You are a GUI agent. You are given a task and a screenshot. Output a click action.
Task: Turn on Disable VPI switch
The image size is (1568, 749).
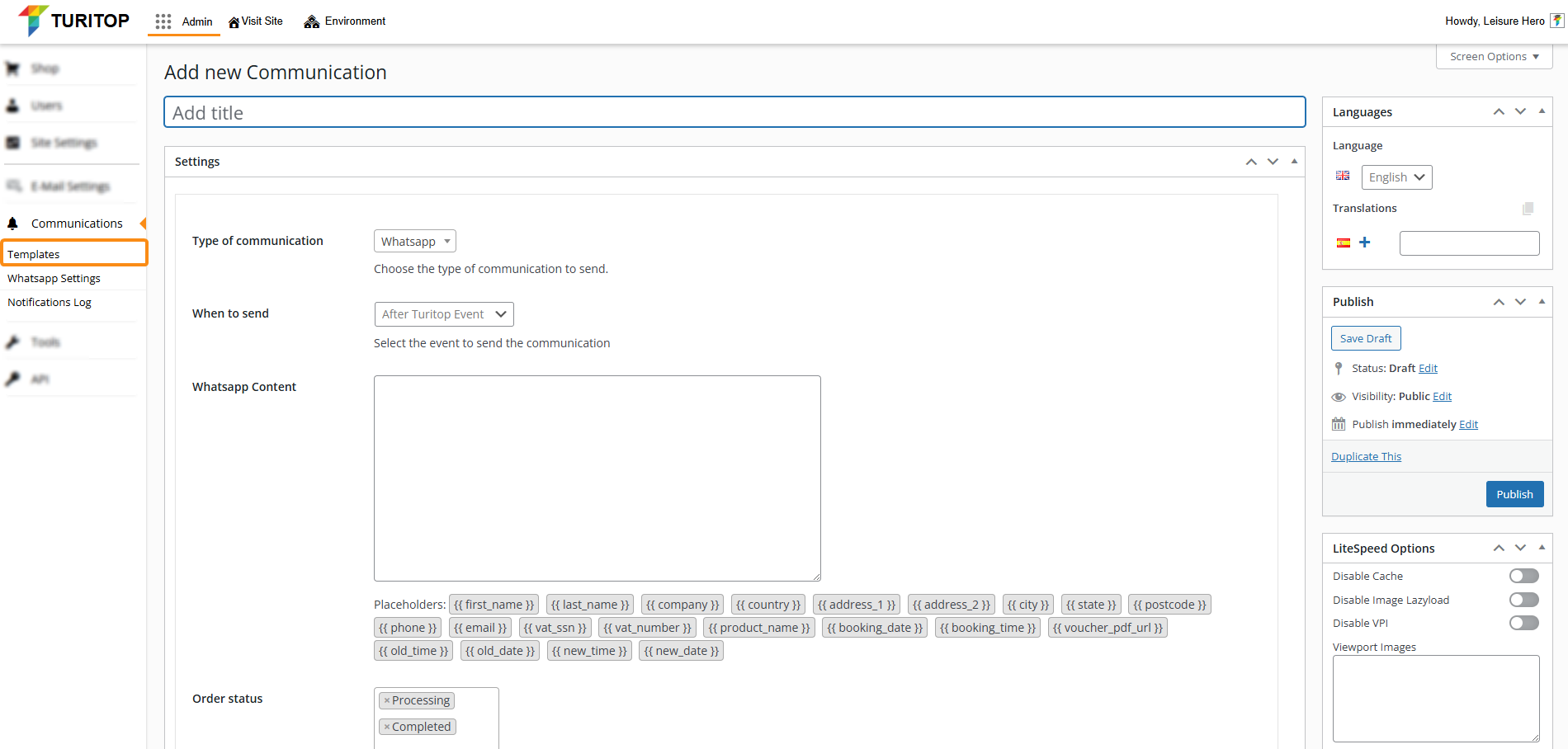pyautogui.click(x=1523, y=623)
